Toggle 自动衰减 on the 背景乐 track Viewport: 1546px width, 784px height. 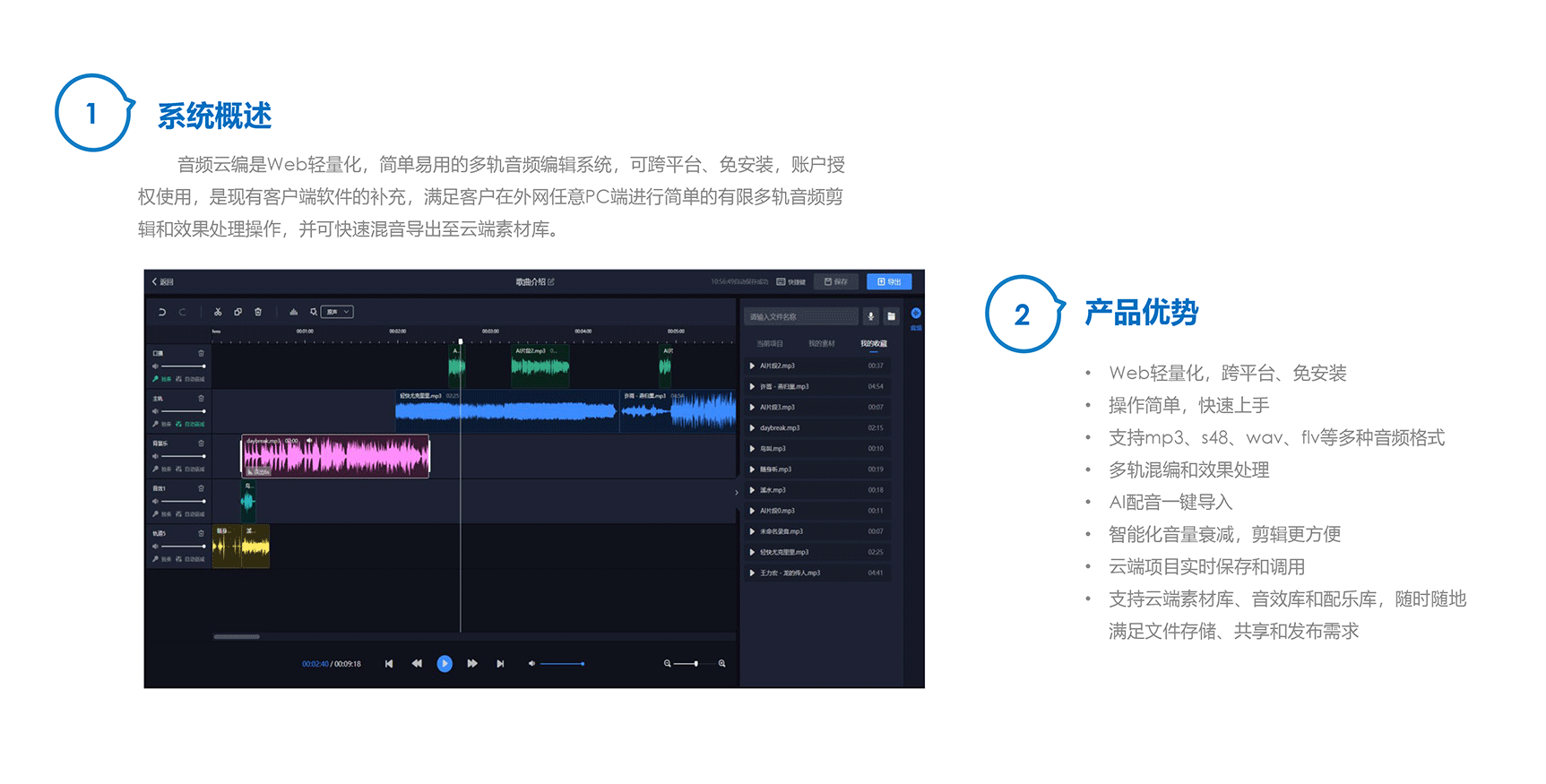click(x=190, y=469)
